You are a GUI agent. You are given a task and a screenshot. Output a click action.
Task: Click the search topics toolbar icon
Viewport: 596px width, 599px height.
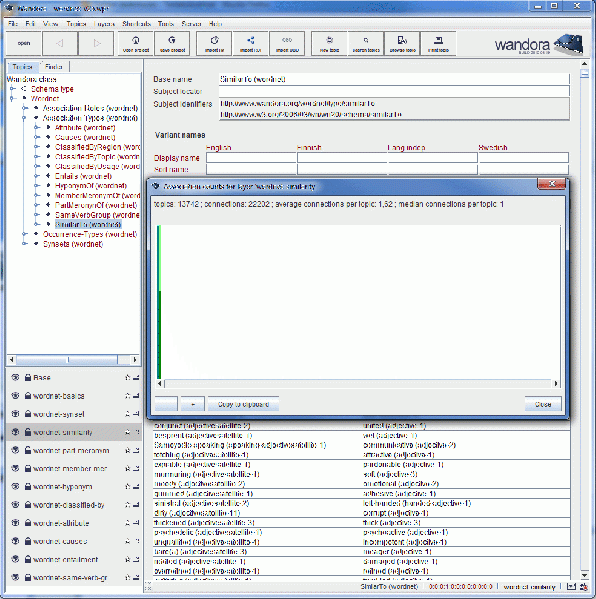(x=366, y=43)
